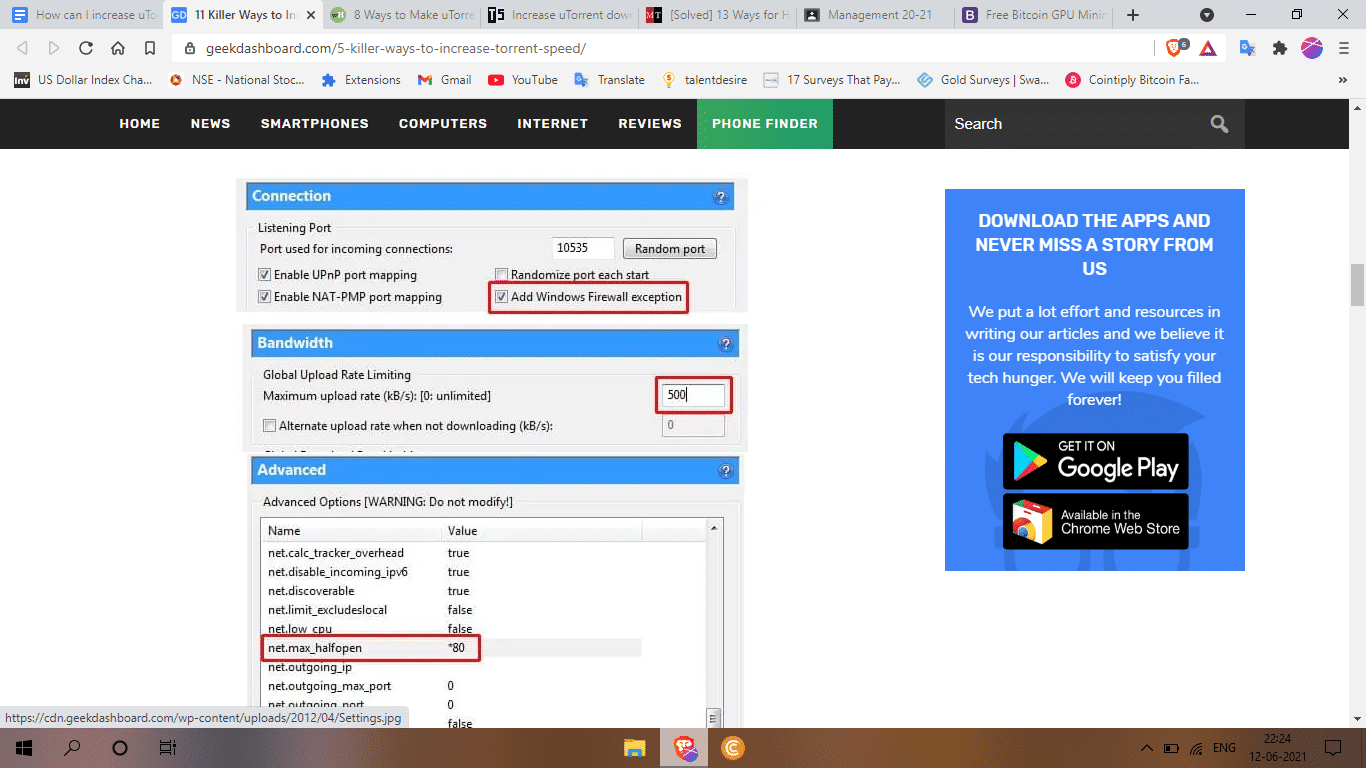Open a new browser tab
Image resolution: width=1366 pixels, height=768 pixels.
tap(1133, 15)
